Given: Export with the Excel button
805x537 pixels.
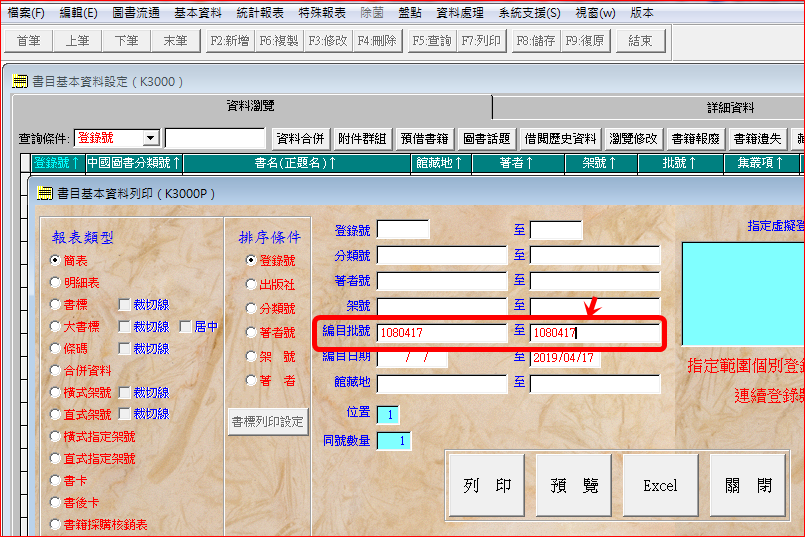Looking at the screenshot, I should point(661,485).
